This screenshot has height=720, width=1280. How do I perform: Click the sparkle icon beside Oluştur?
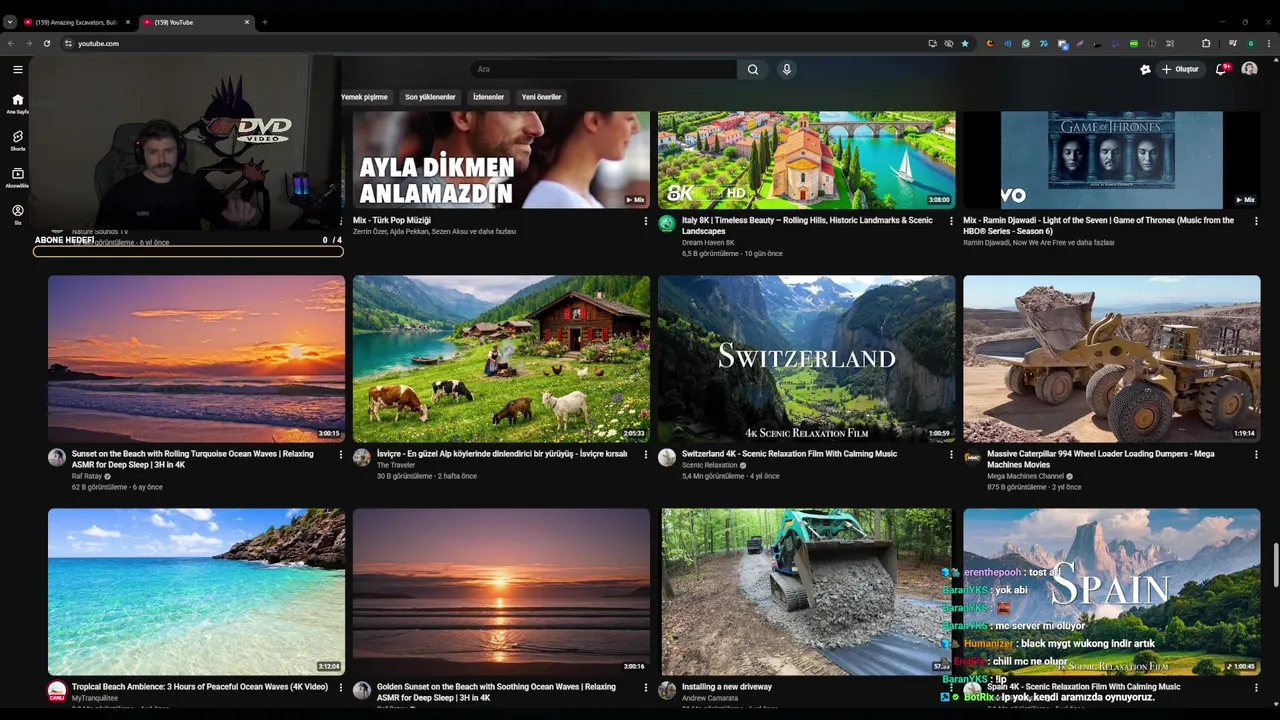1145,69
